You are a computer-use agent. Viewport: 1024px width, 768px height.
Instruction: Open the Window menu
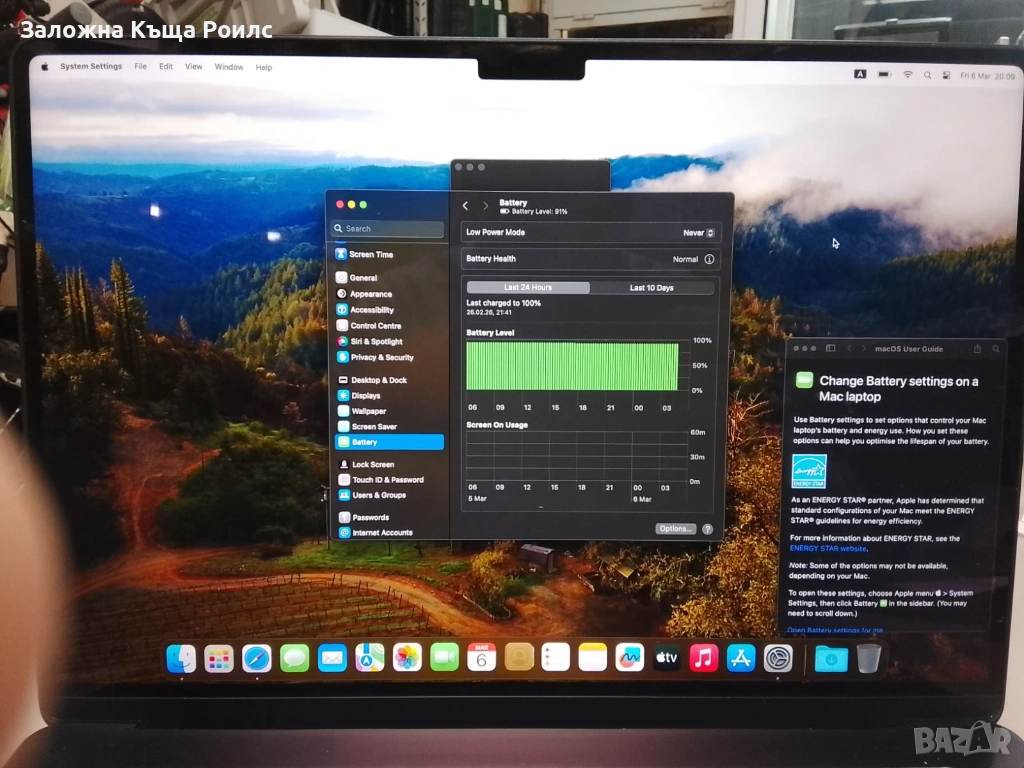pos(229,67)
